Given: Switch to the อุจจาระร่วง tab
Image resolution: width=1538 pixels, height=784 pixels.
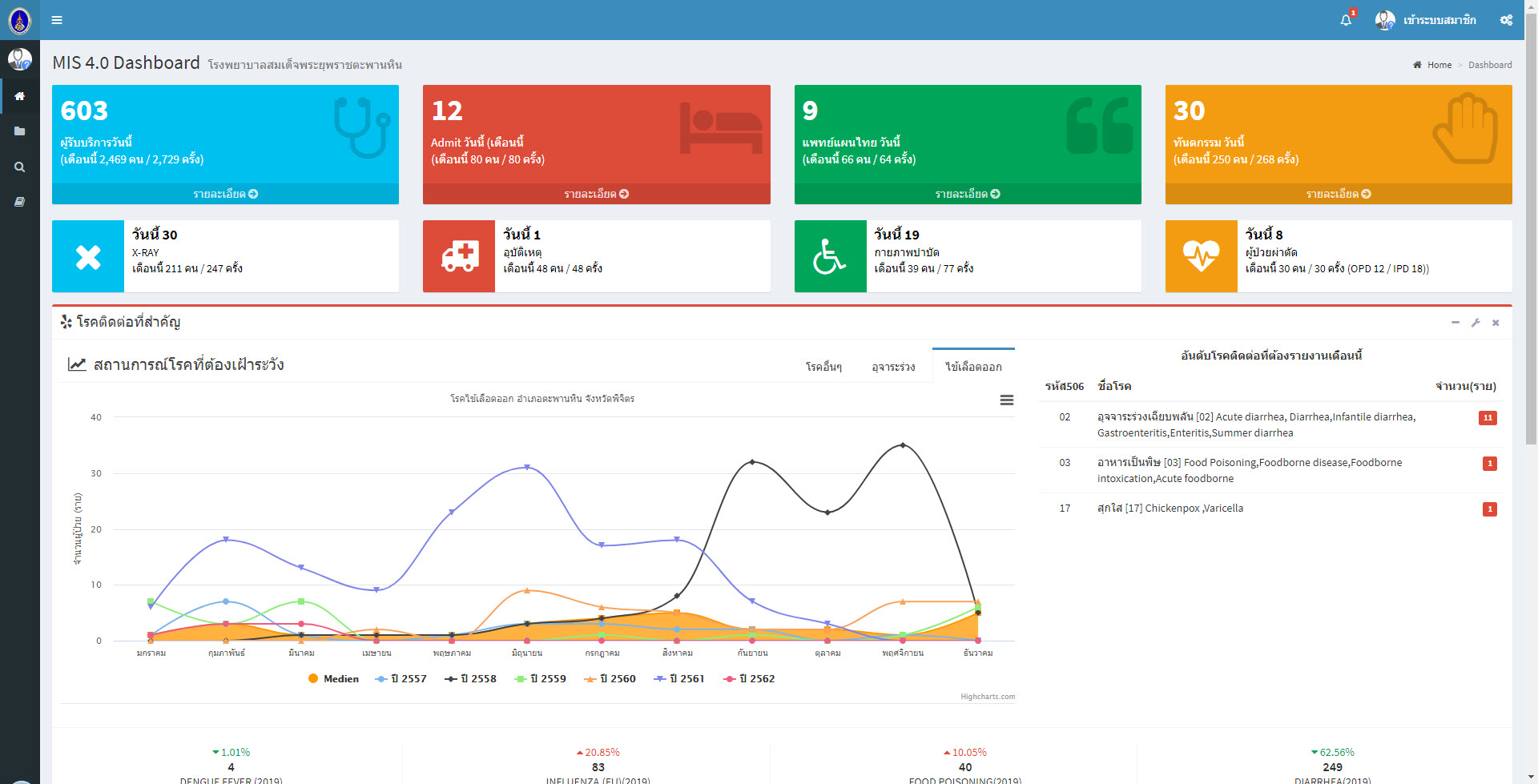Looking at the screenshot, I should click(893, 367).
